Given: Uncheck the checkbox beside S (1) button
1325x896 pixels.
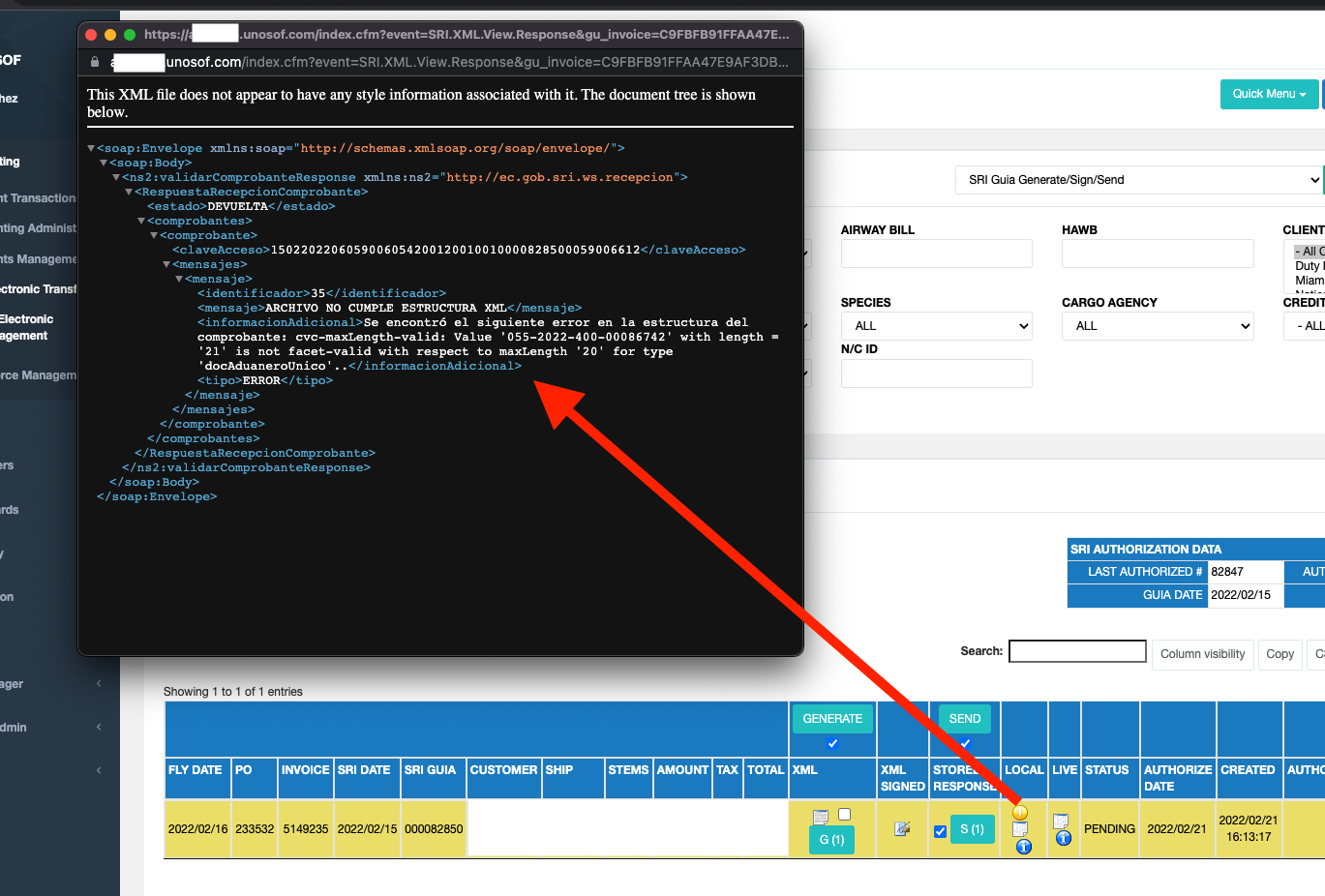Looking at the screenshot, I should point(940,831).
